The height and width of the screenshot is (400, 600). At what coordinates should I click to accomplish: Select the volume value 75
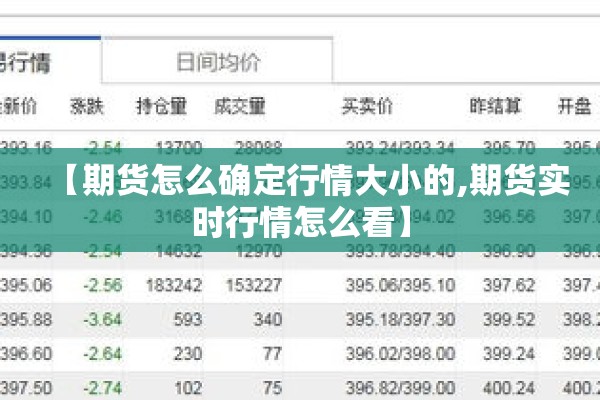point(272,388)
